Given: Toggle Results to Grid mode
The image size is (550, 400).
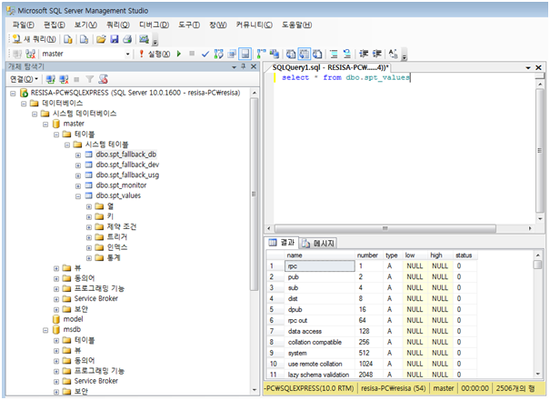Looking at the screenshot, I should (x=304, y=54).
